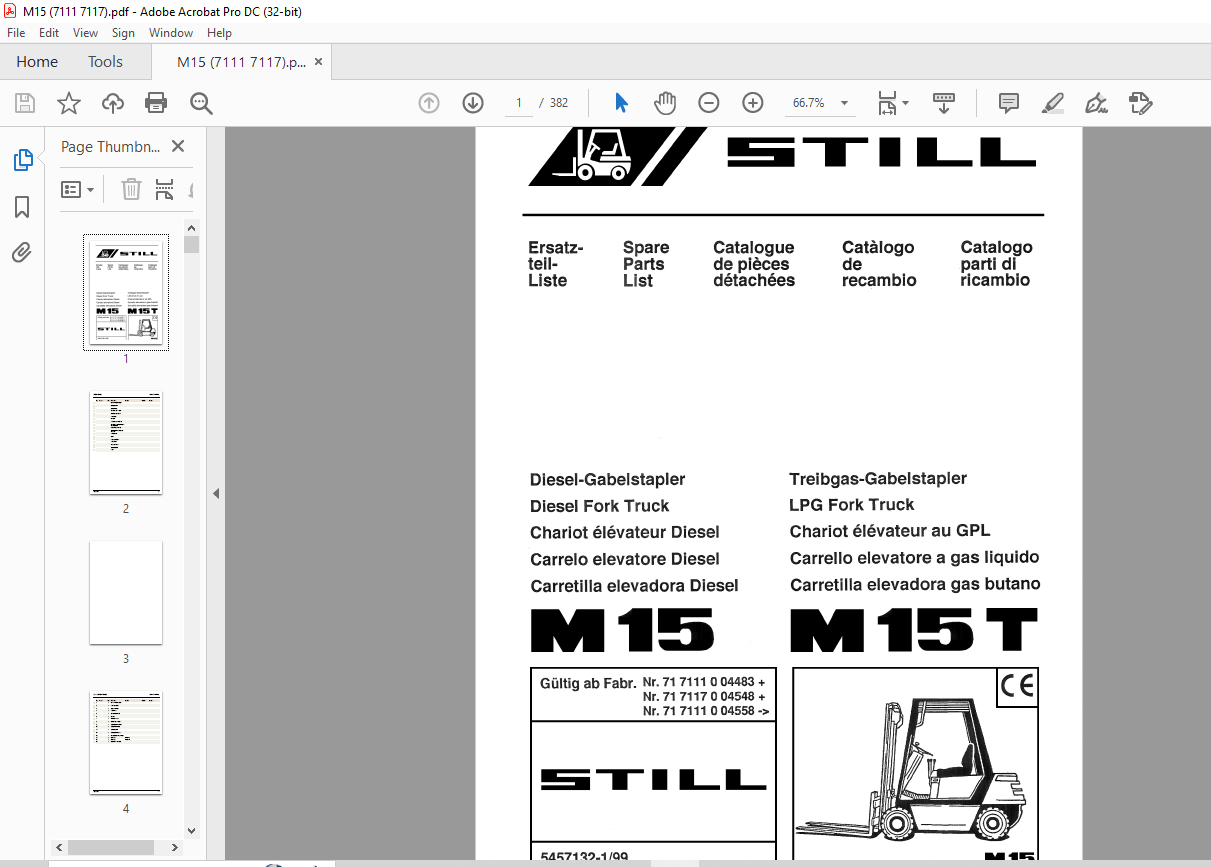Screen dimensions: 1211x867
Task: Open the Bookmarks sidebar panel
Action: (22, 207)
